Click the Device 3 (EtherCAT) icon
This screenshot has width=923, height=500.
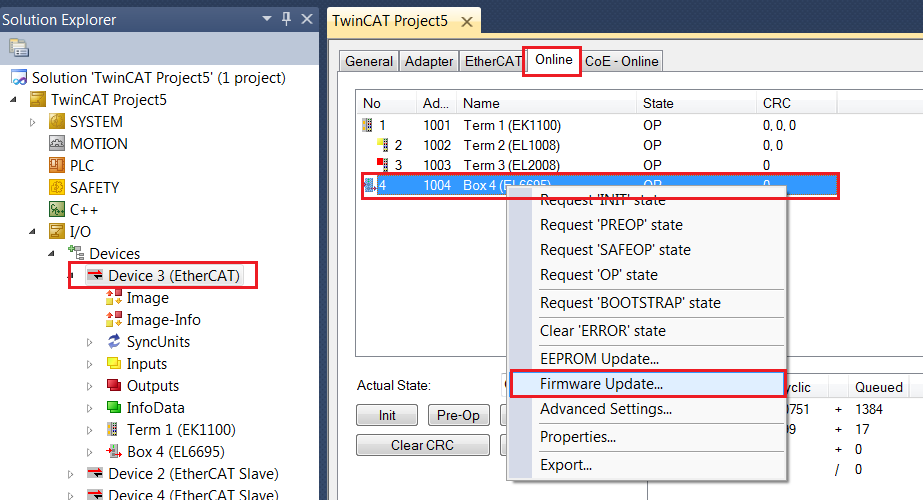point(95,276)
